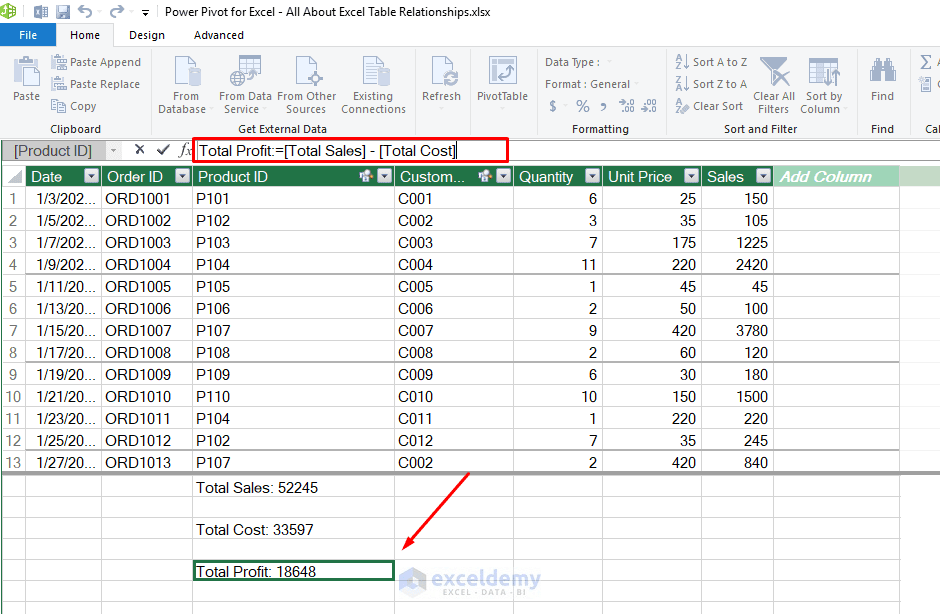Select all rows via top-left corner
The width and height of the screenshot is (940, 614).
tap(14, 176)
